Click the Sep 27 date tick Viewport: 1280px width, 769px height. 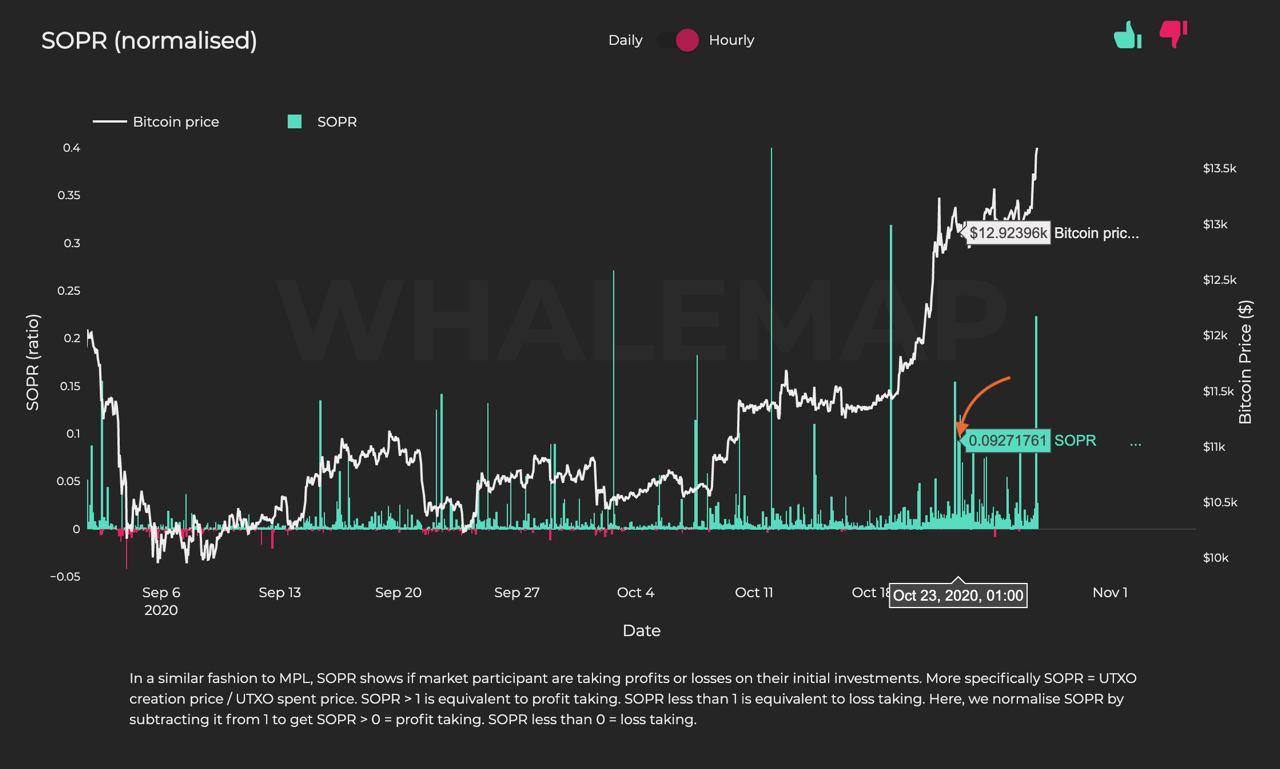[x=517, y=592]
